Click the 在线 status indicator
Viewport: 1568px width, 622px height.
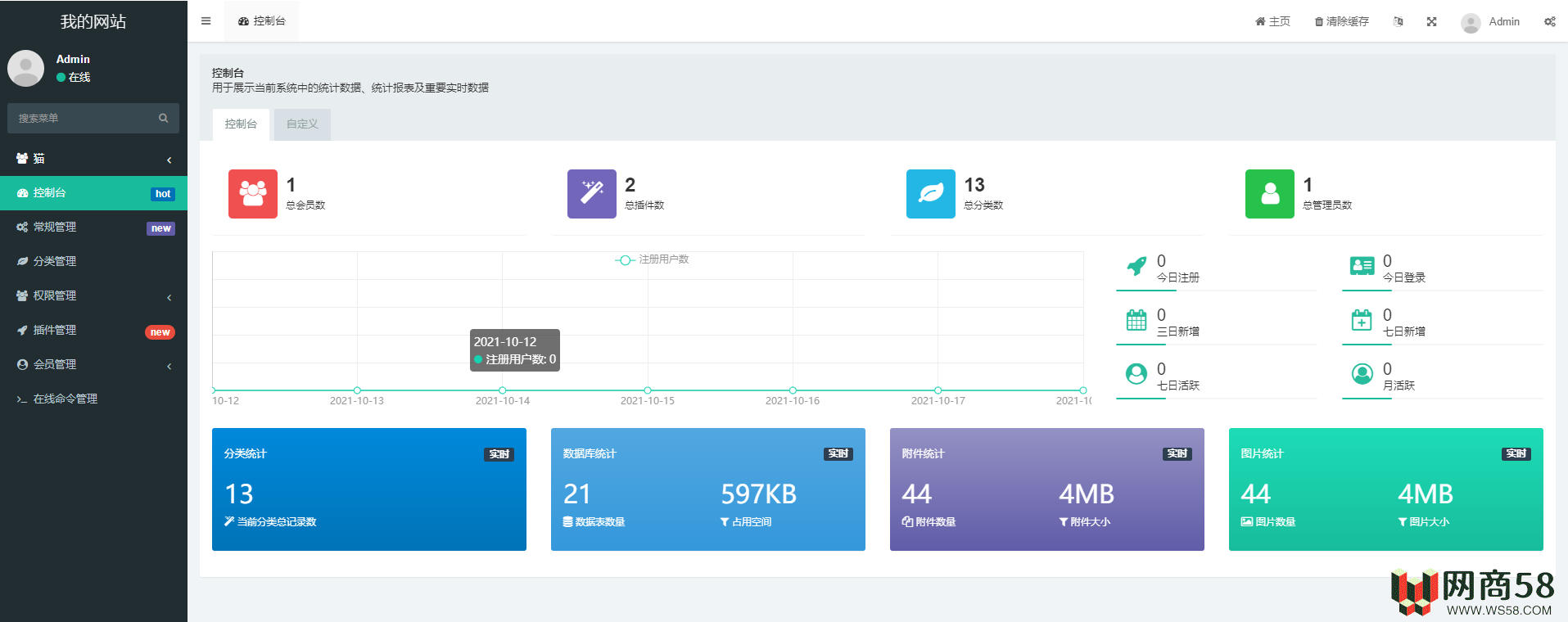point(74,77)
